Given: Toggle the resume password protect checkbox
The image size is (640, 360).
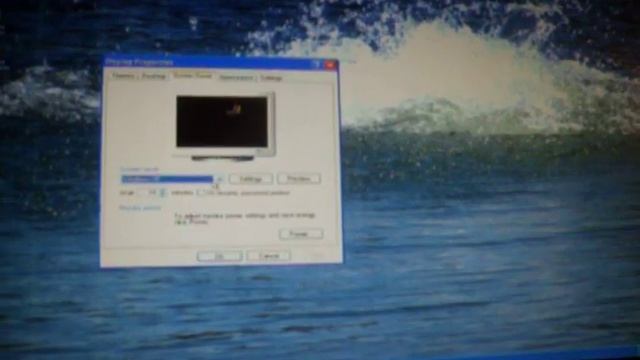Looking at the screenshot, I should (x=201, y=192).
